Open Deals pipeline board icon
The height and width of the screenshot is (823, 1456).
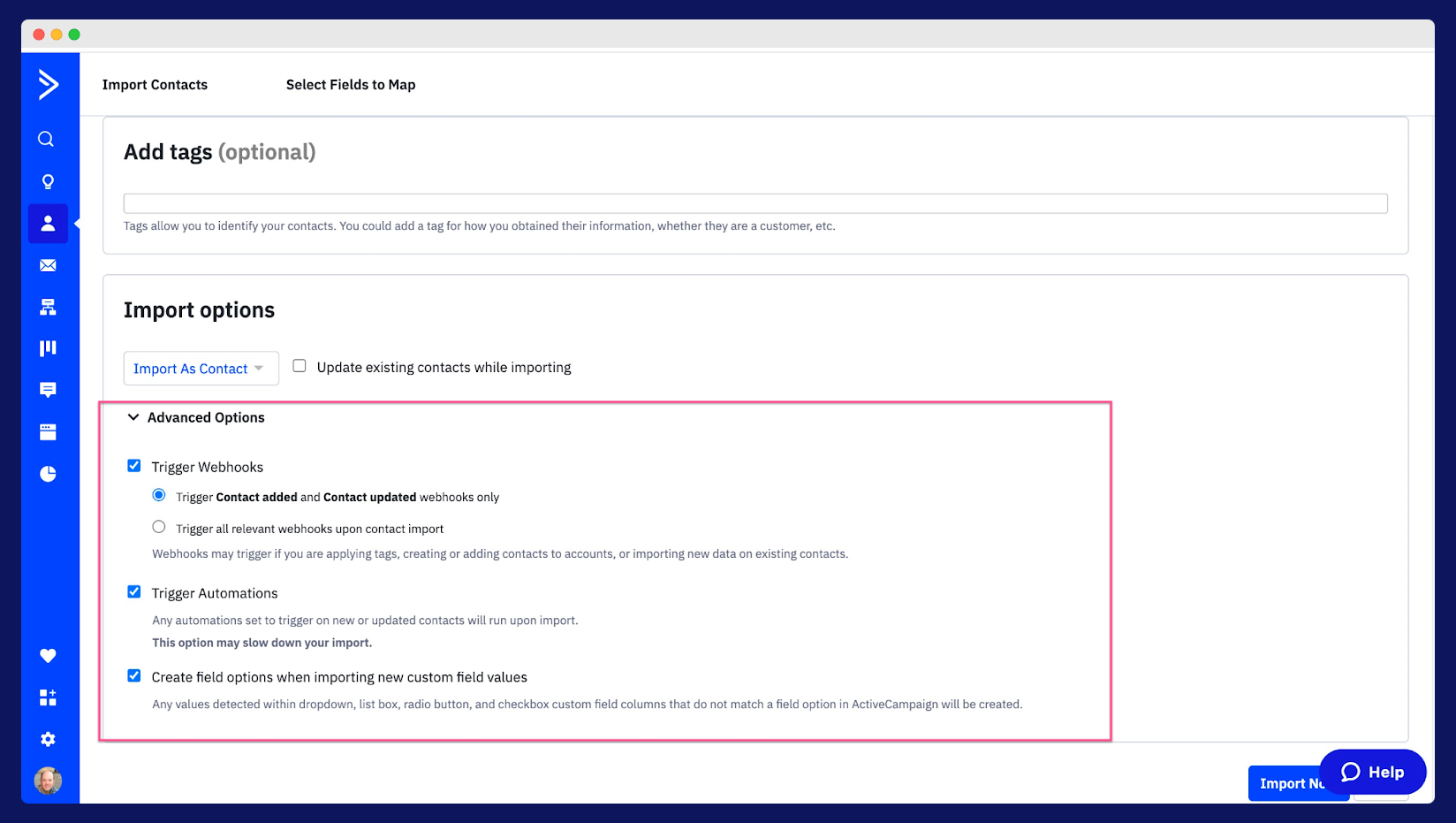[x=48, y=348]
